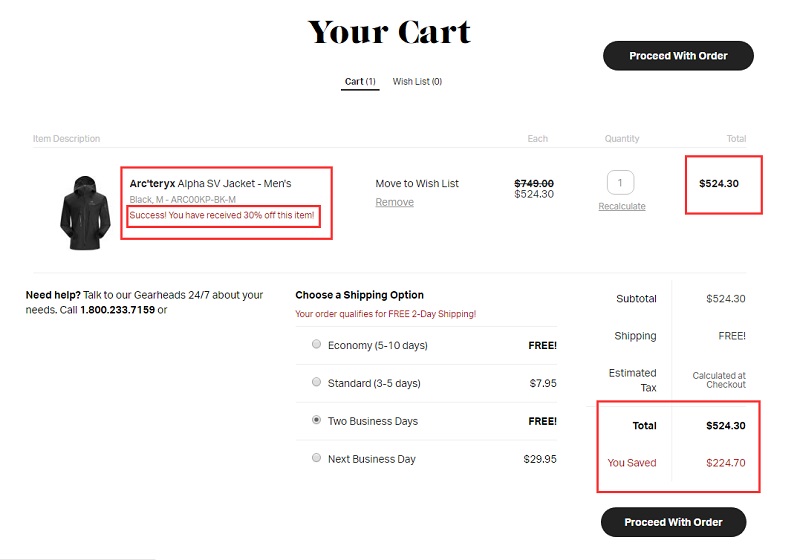
Task: Select Two Business Days shipping
Action: pos(316,420)
